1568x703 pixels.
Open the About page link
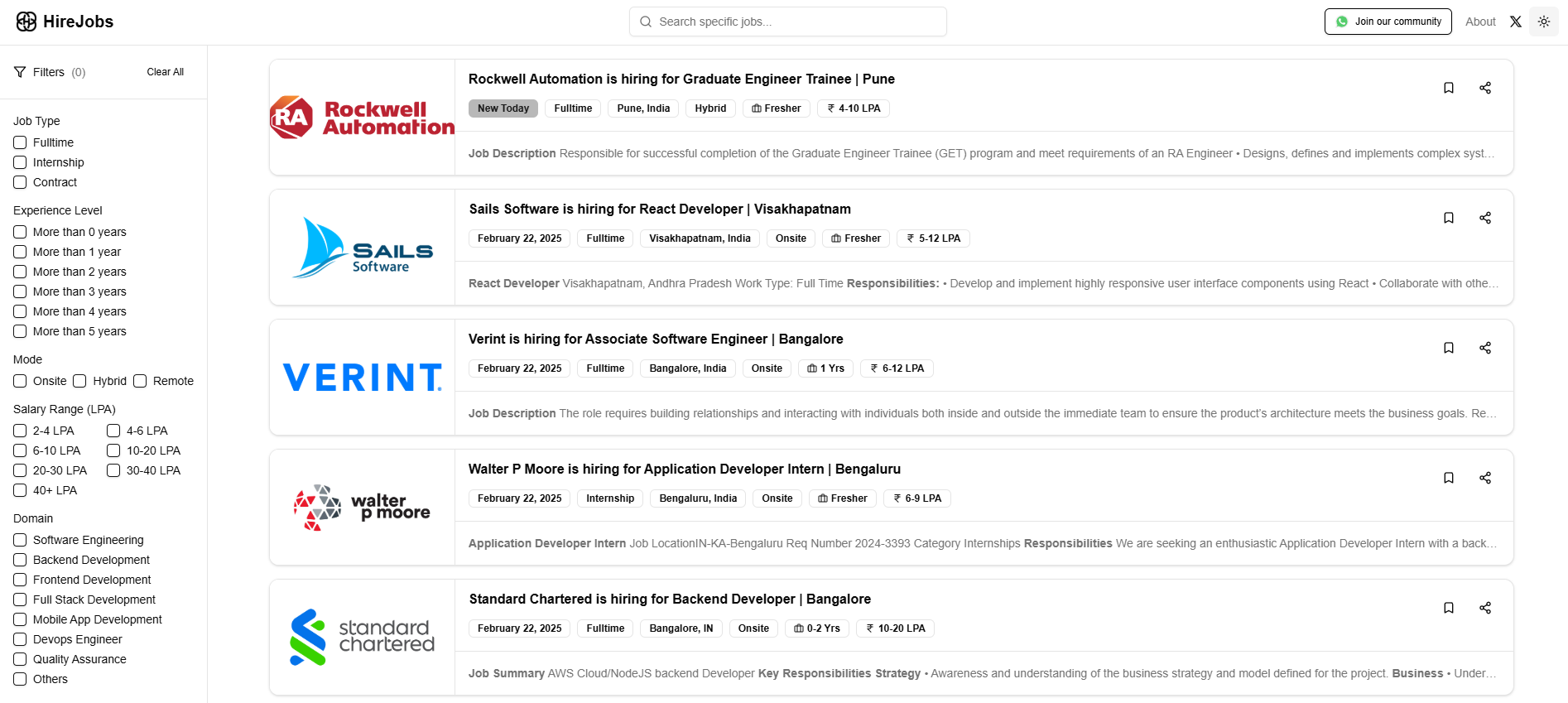coord(1480,22)
